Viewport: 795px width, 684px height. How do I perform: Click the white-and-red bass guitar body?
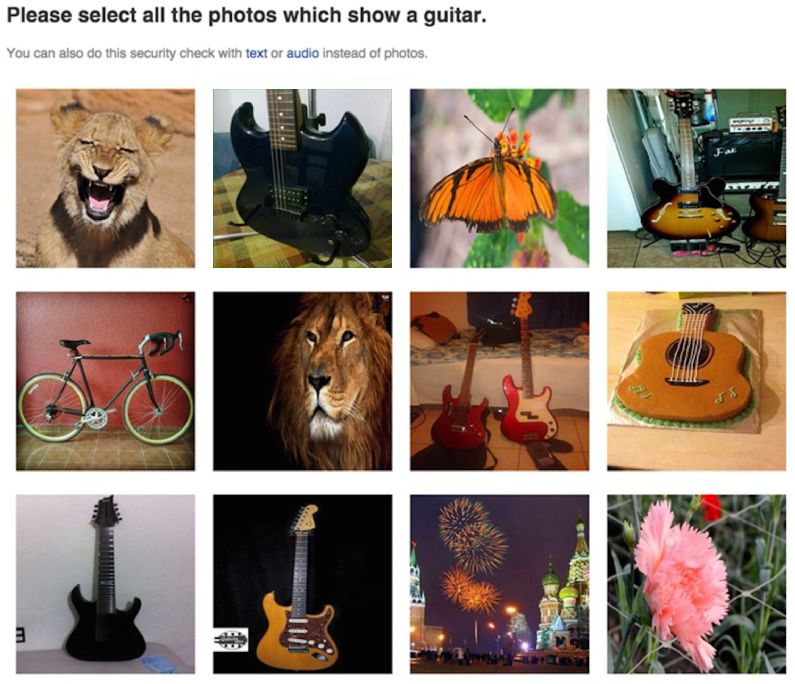point(527,413)
